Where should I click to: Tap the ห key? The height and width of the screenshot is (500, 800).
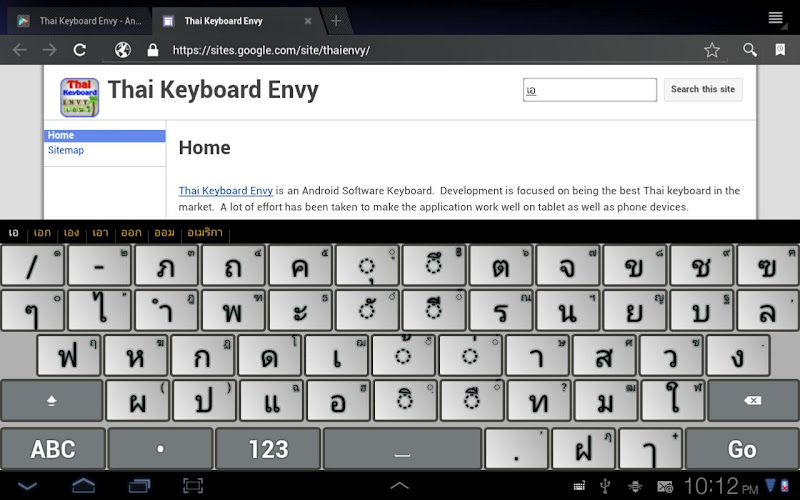[135, 356]
